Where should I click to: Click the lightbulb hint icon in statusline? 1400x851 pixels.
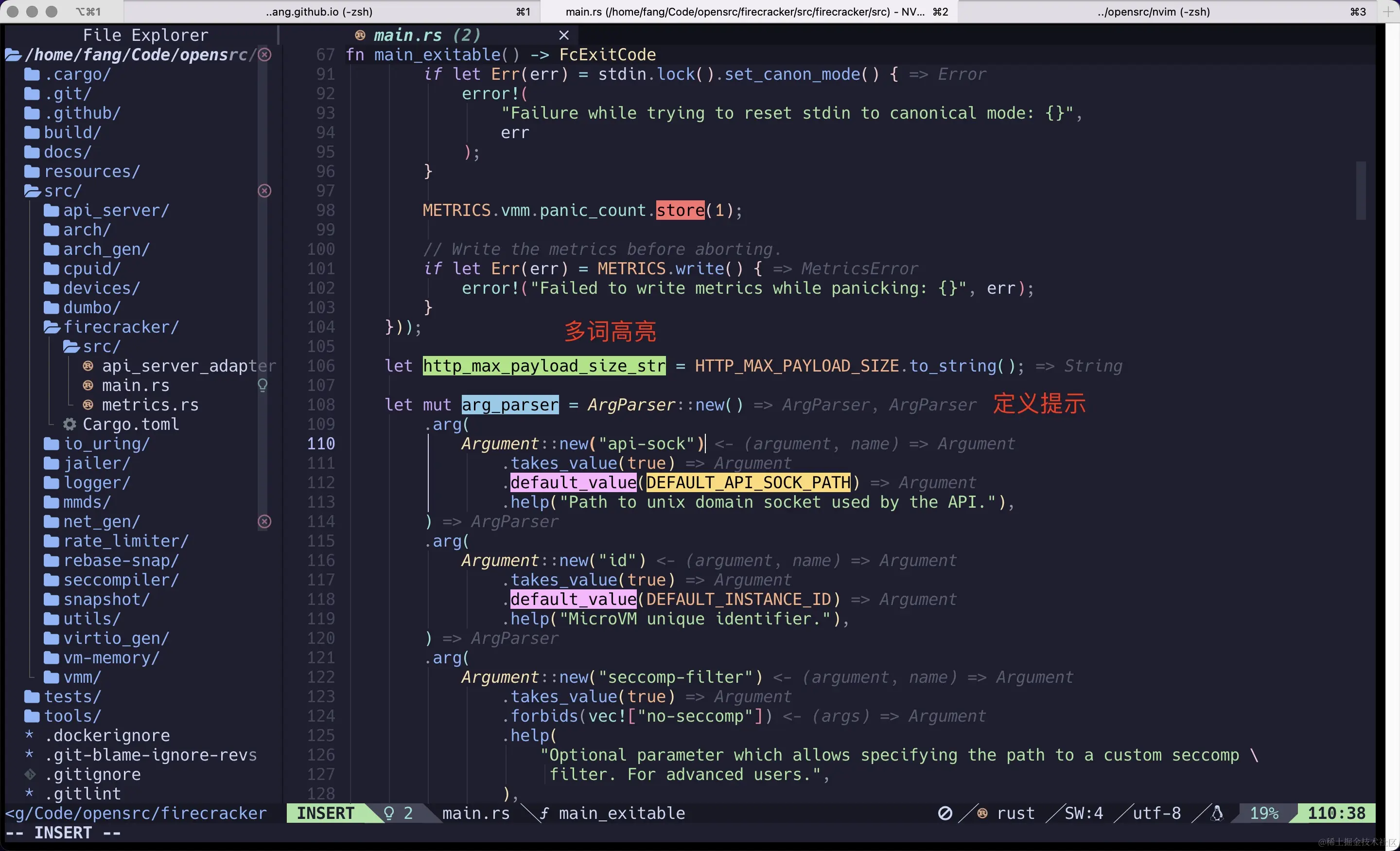tap(389, 814)
